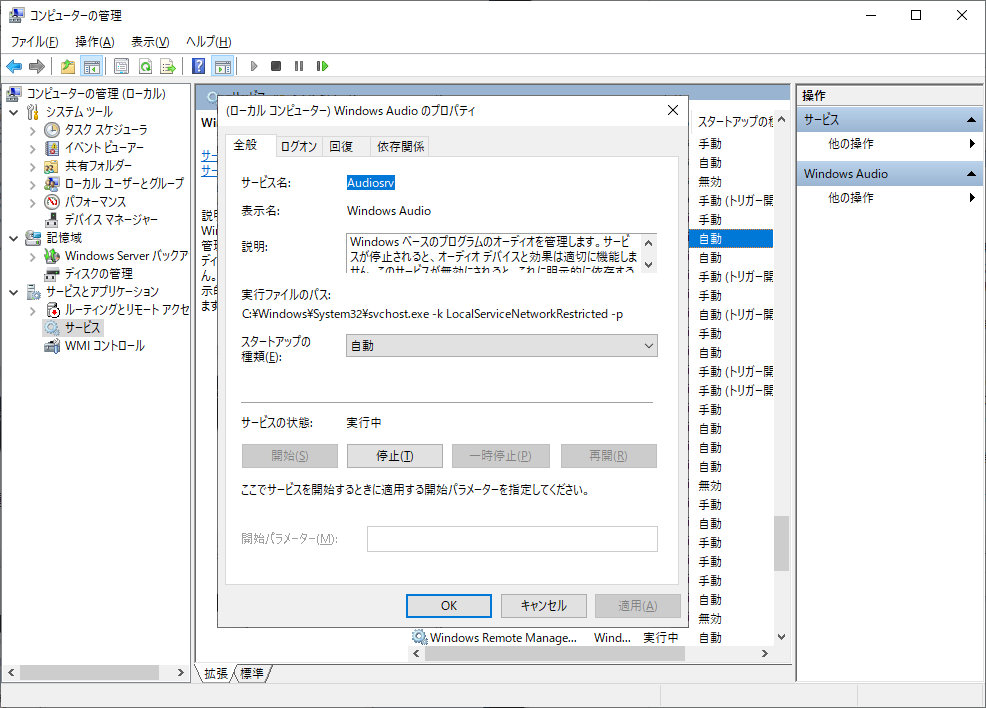Screen dimensions: 986x708
Task: Collapse the 記憶域 tree node
Action: [14, 238]
